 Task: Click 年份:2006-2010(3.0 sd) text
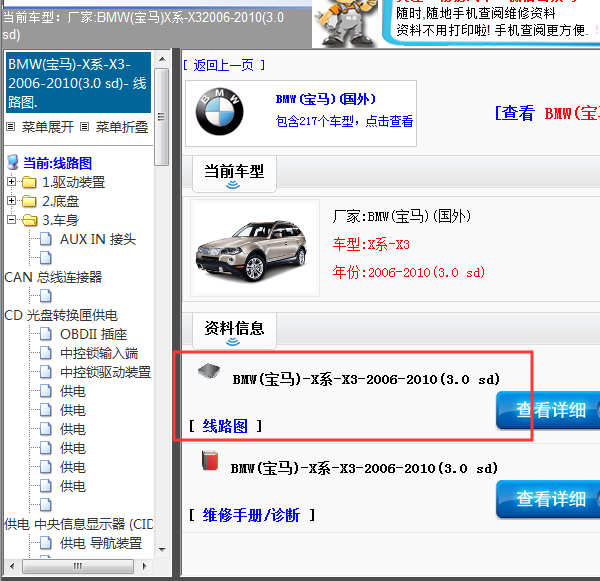409,273
